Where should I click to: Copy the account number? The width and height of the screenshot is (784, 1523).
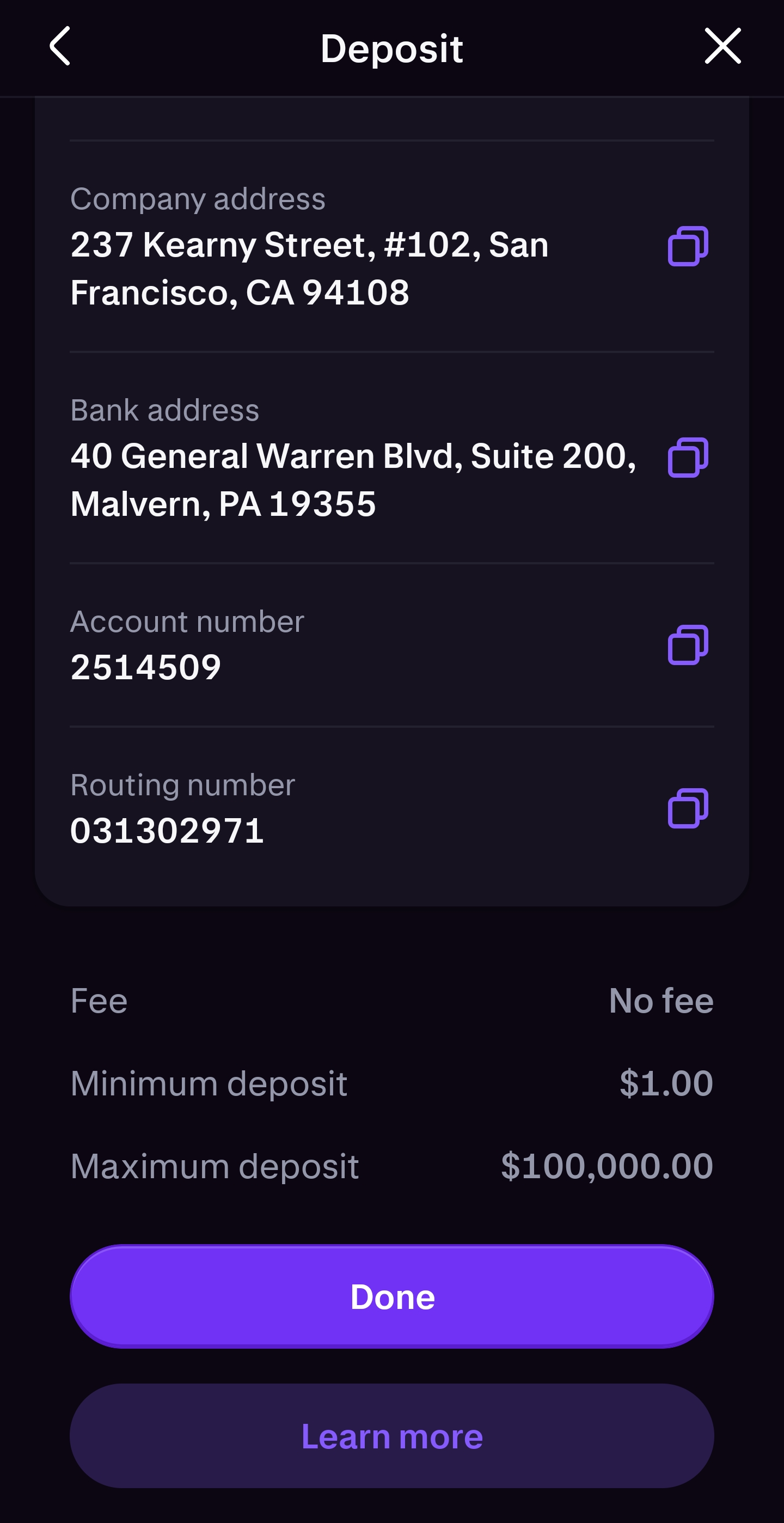tap(688, 645)
